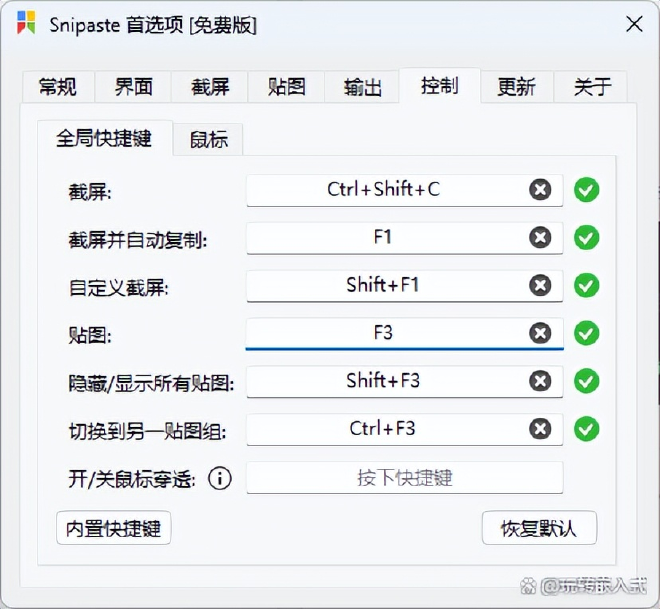Focus the 贴图 hotkey field showing F3
This screenshot has height=609, width=660.
[x=405, y=334]
